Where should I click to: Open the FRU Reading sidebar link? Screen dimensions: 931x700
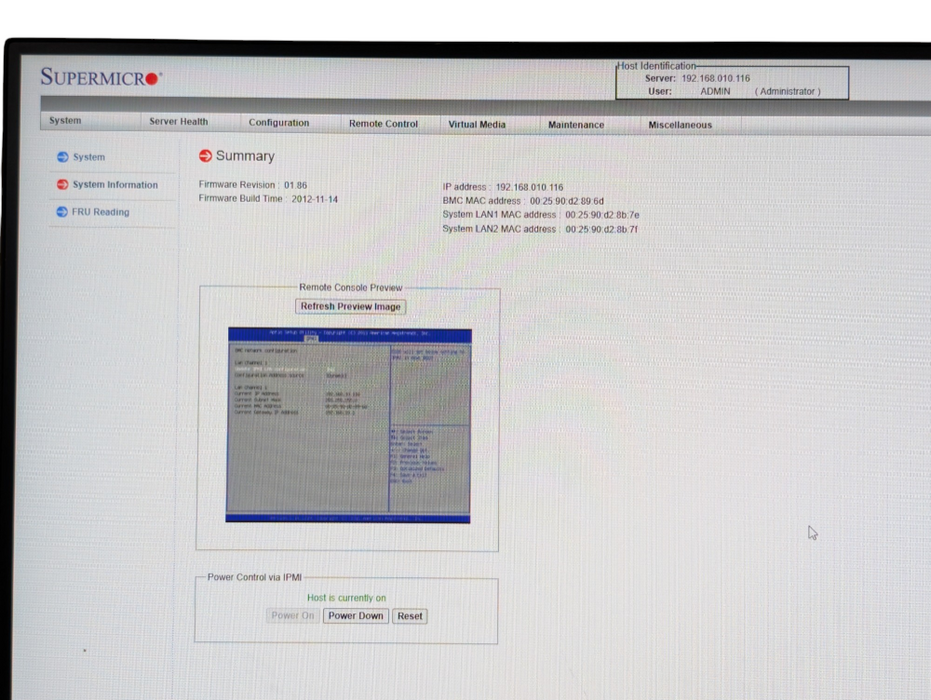pyautogui.click(x=100, y=212)
